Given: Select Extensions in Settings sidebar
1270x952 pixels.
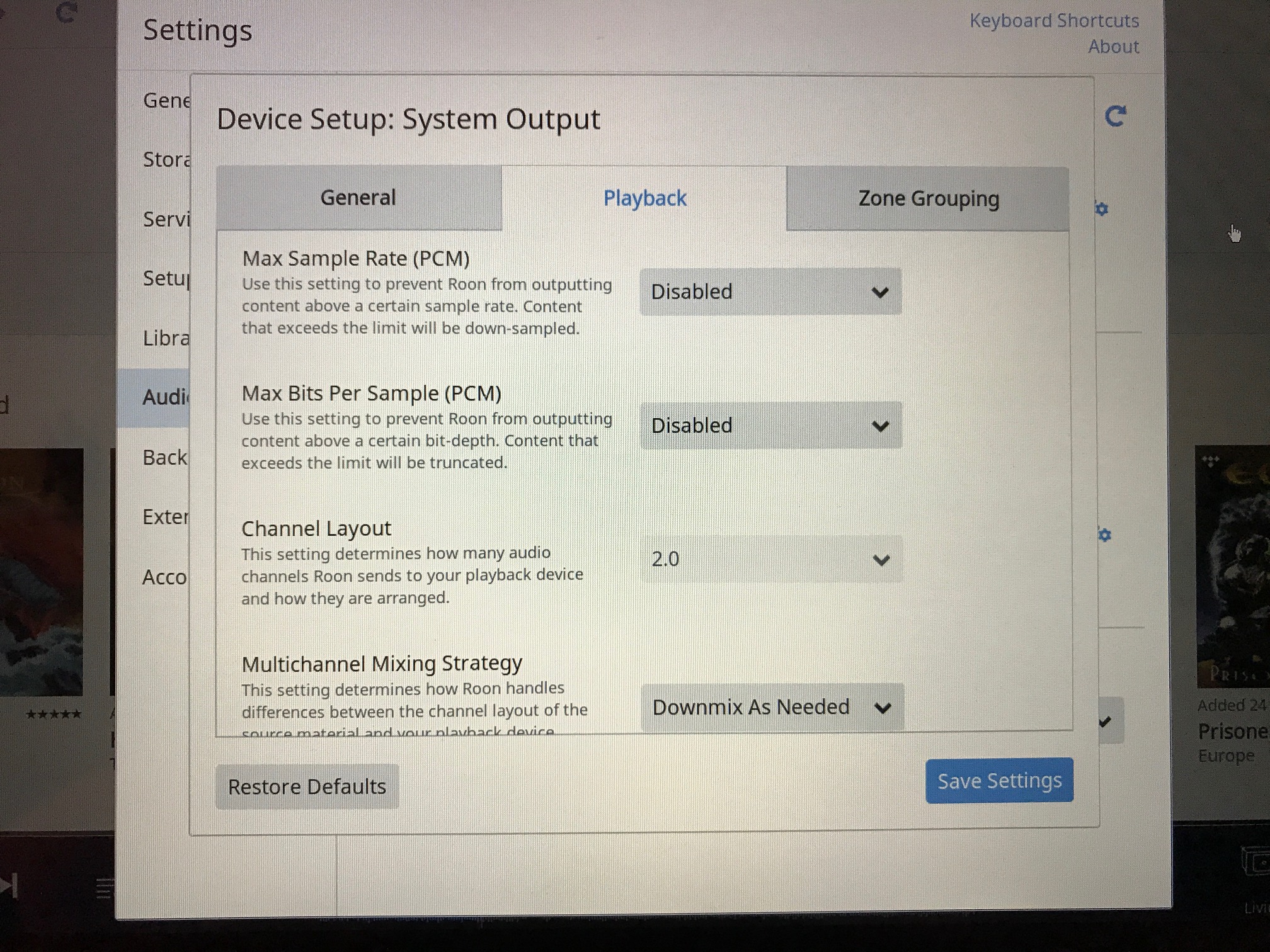Looking at the screenshot, I should pos(165,517).
